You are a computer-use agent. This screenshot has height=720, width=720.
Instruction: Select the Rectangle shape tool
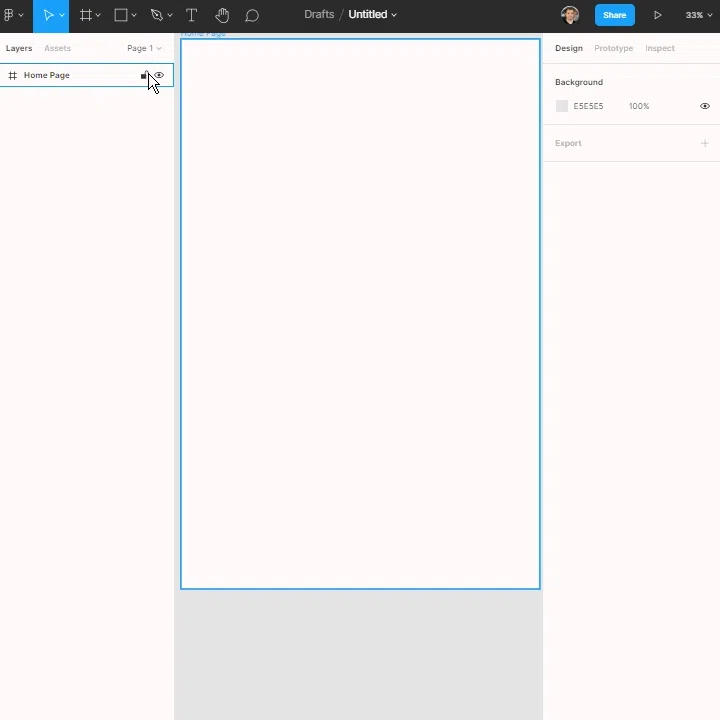pos(121,15)
